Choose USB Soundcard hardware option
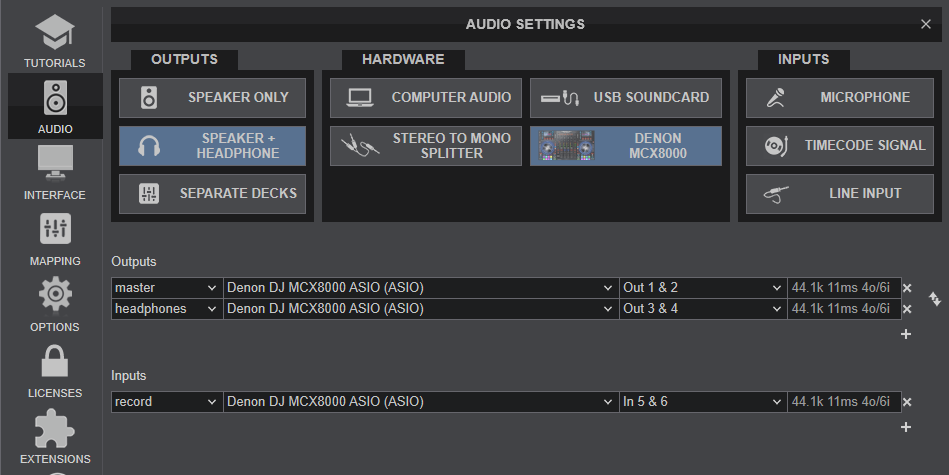 pyautogui.click(x=625, y=98)
